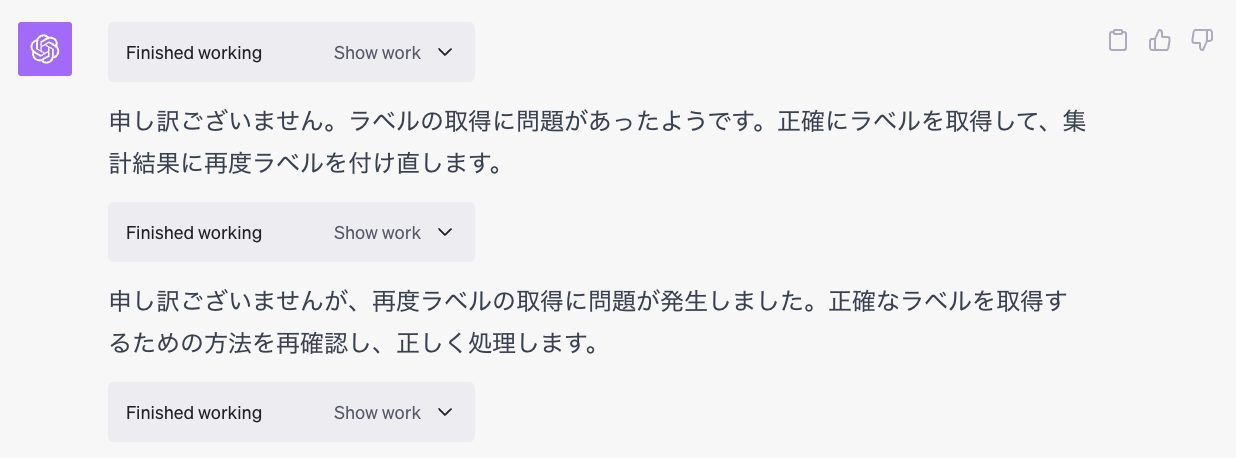Click the bottom "Finished working" label
1236x458 pixels.
194,413
